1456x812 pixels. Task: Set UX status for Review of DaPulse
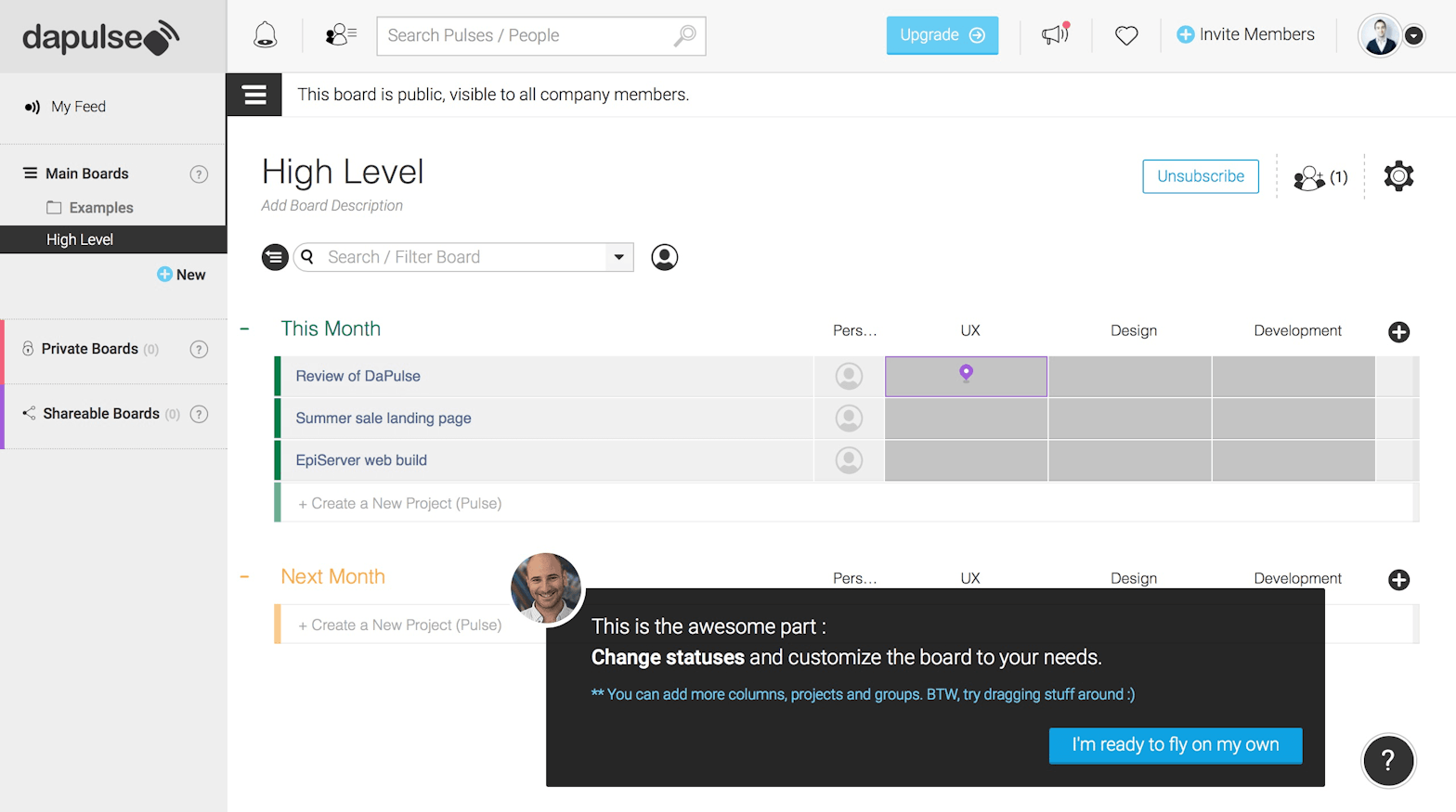point(966,377)
